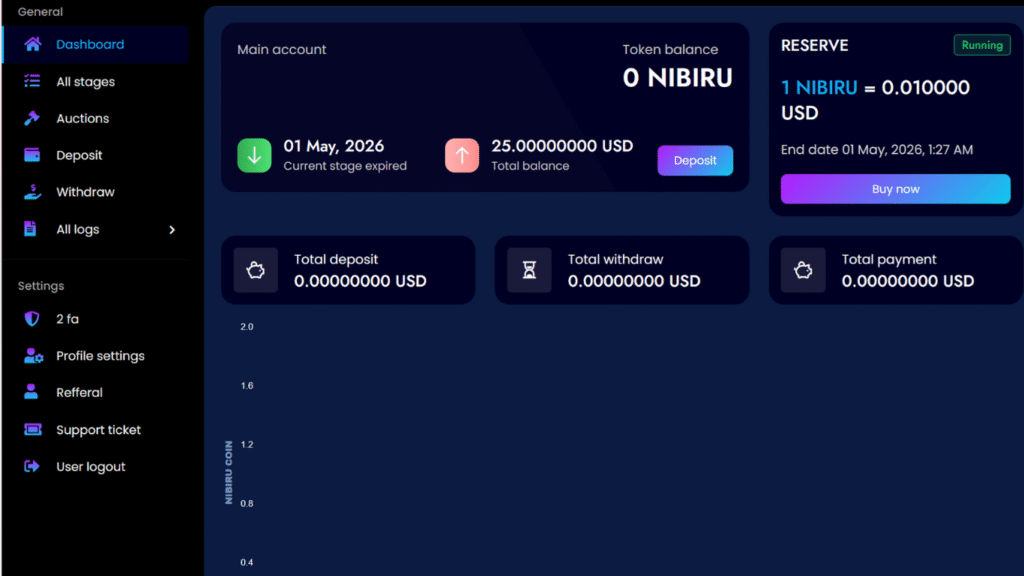This screenshot has height=576, width=1024.
Task: Click the Total withdraw hourglass icon
Action: click(x=529, y=270)
